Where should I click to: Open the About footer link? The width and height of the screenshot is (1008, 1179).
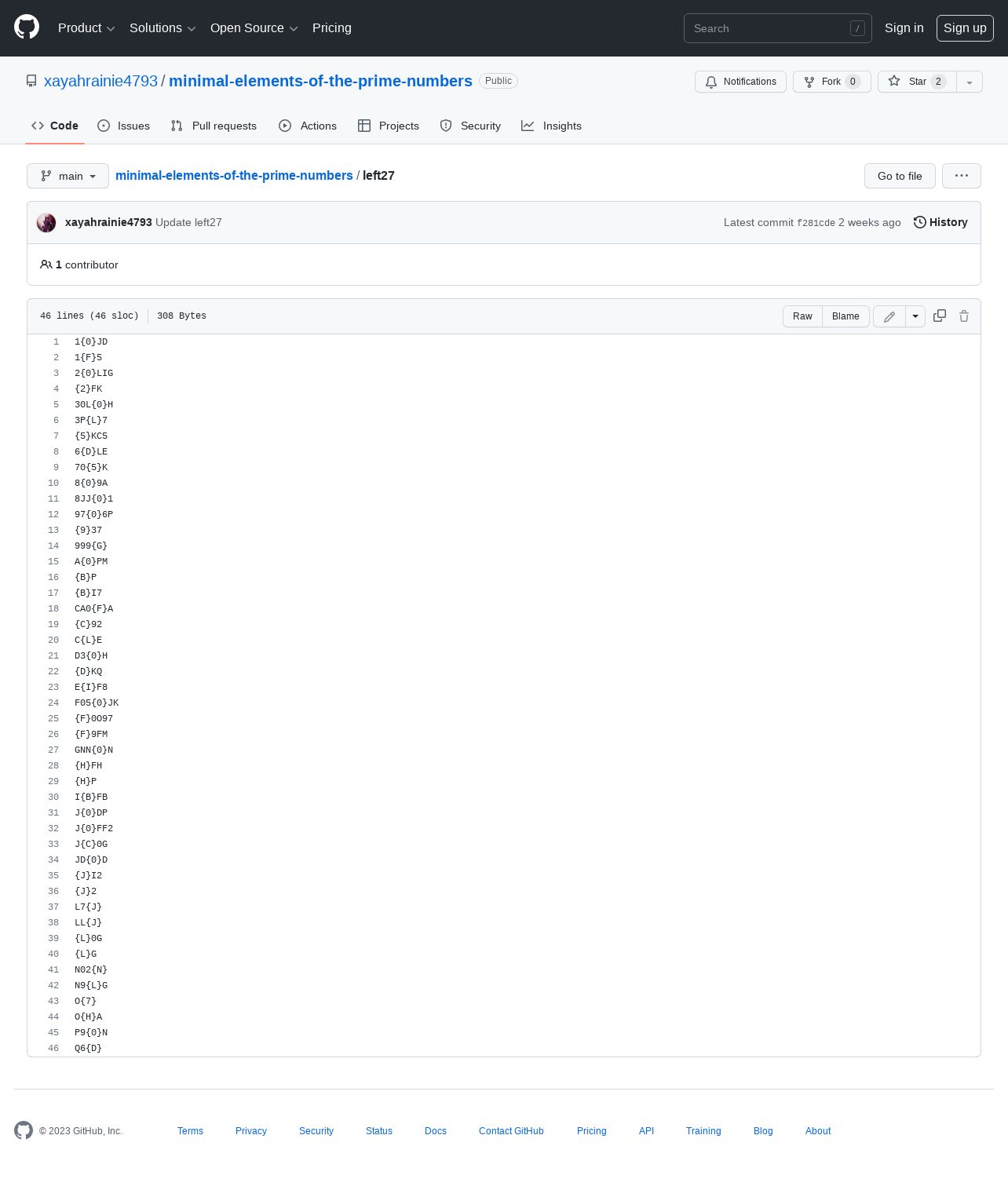818,1131
